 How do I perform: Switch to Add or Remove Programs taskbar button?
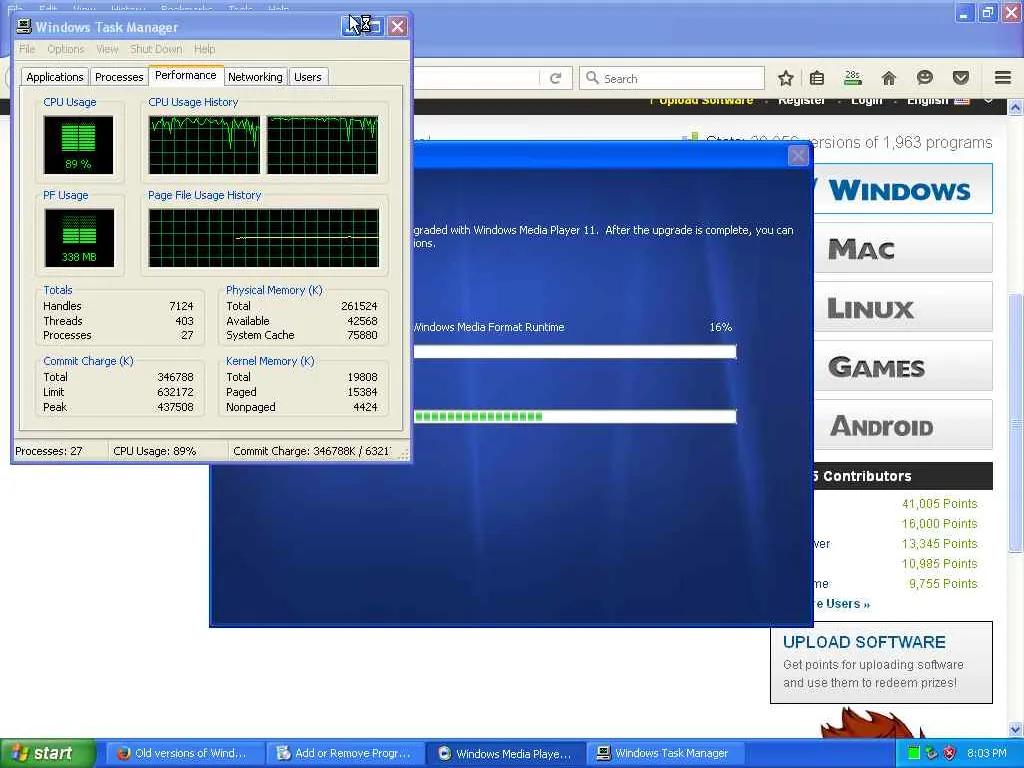344,753
